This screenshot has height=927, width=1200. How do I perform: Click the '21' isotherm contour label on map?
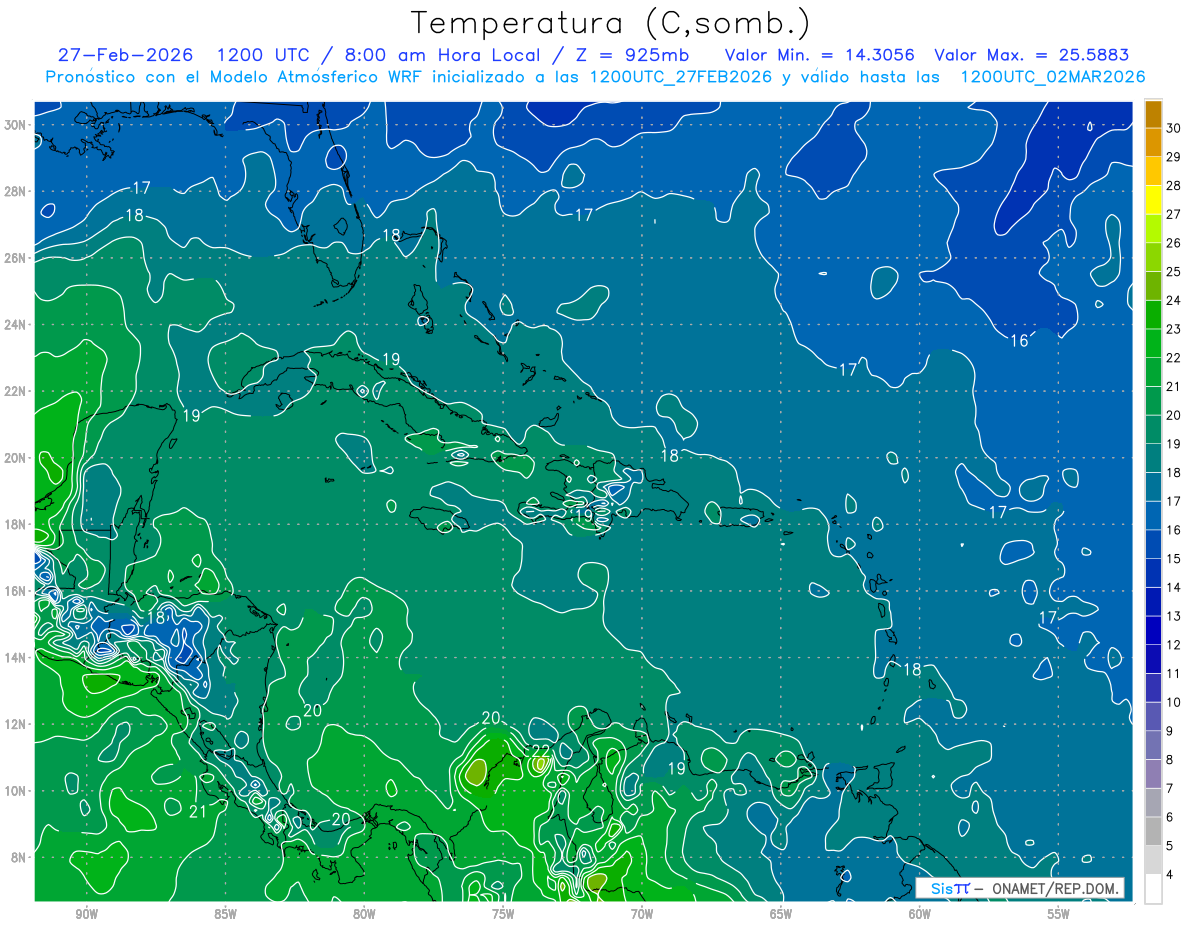(x=198, y=811)
